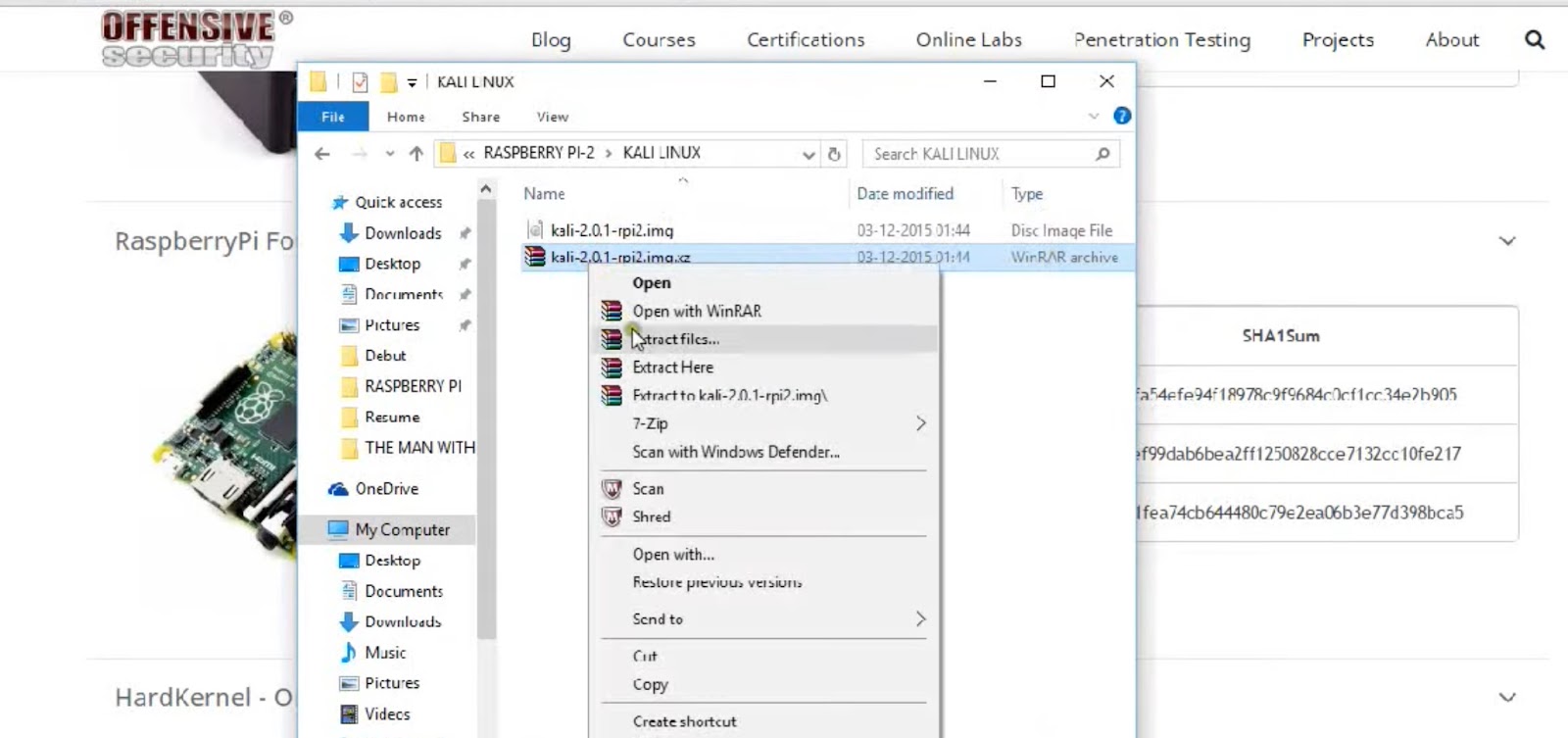
Task: Open the Online Labs link
Action: (x=969, y=40)
